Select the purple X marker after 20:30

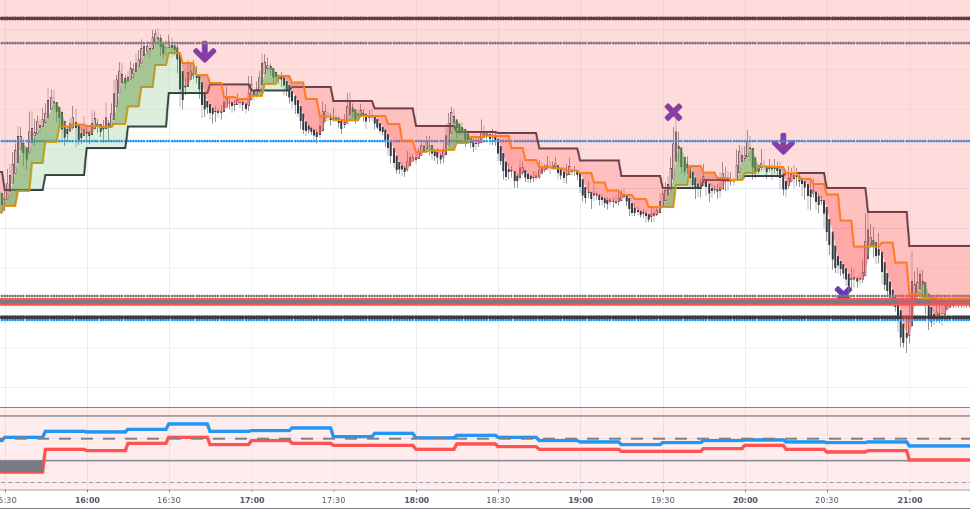(x=843, y=292)
